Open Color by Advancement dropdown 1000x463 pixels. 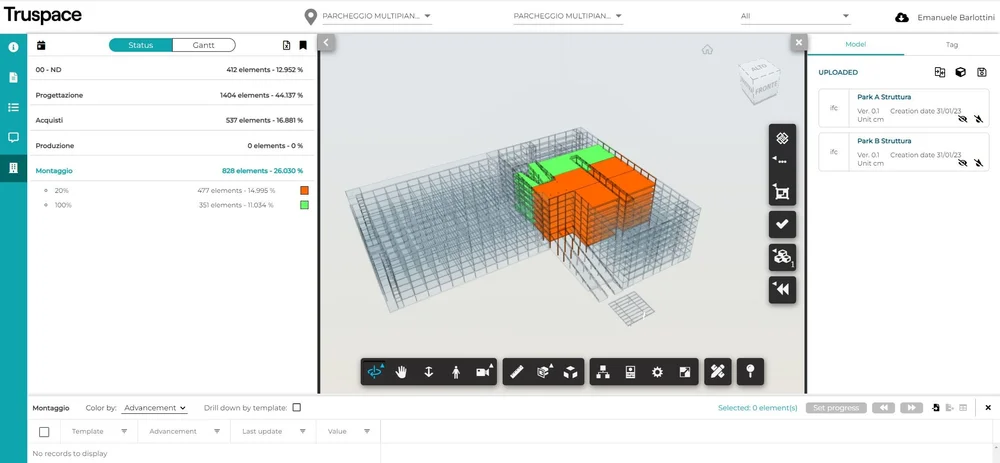[x=154, y=408]
